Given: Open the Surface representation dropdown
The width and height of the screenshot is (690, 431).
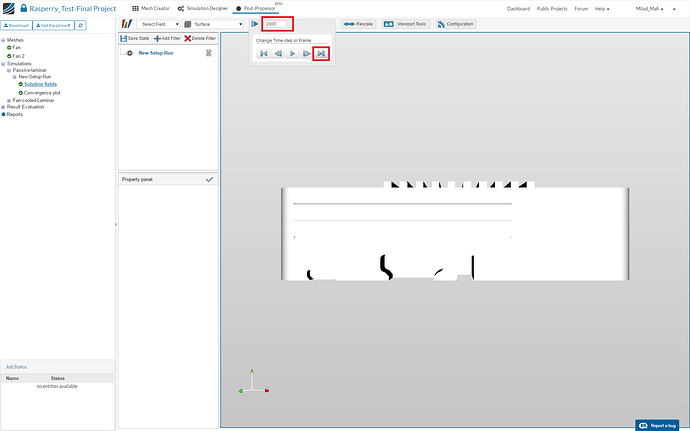Looking at the screenshot, I should (x=213, y=24).
